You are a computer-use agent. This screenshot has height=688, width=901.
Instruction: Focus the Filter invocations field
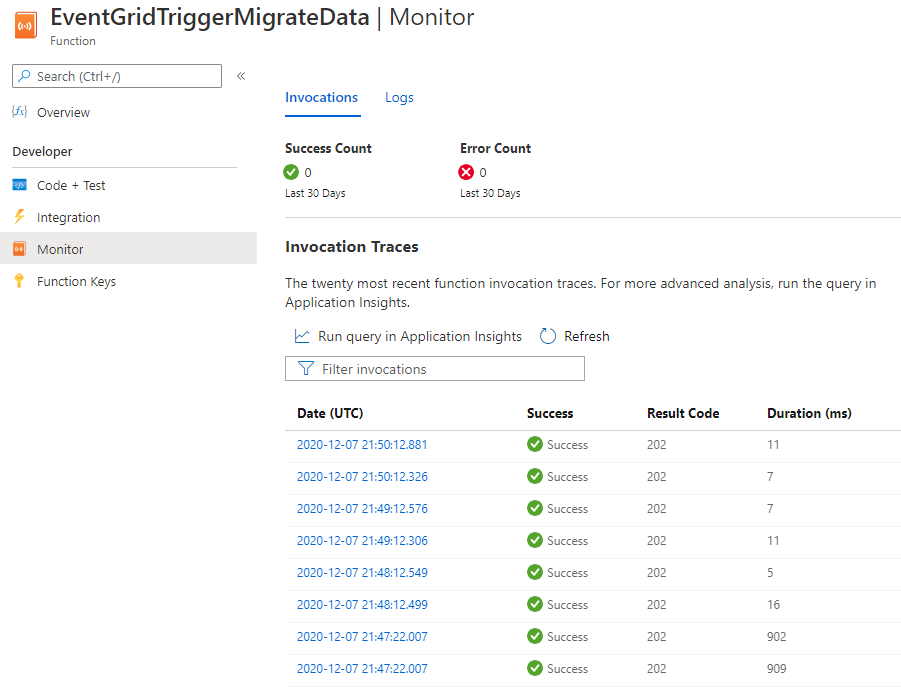pyautogui.click(x=435, y=369)
